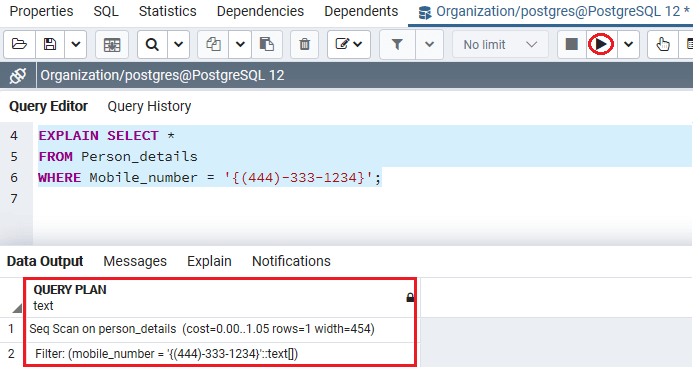Open the Dependencies tab
Viewport: 693px width, 367px height.
(x=260, y=11)
